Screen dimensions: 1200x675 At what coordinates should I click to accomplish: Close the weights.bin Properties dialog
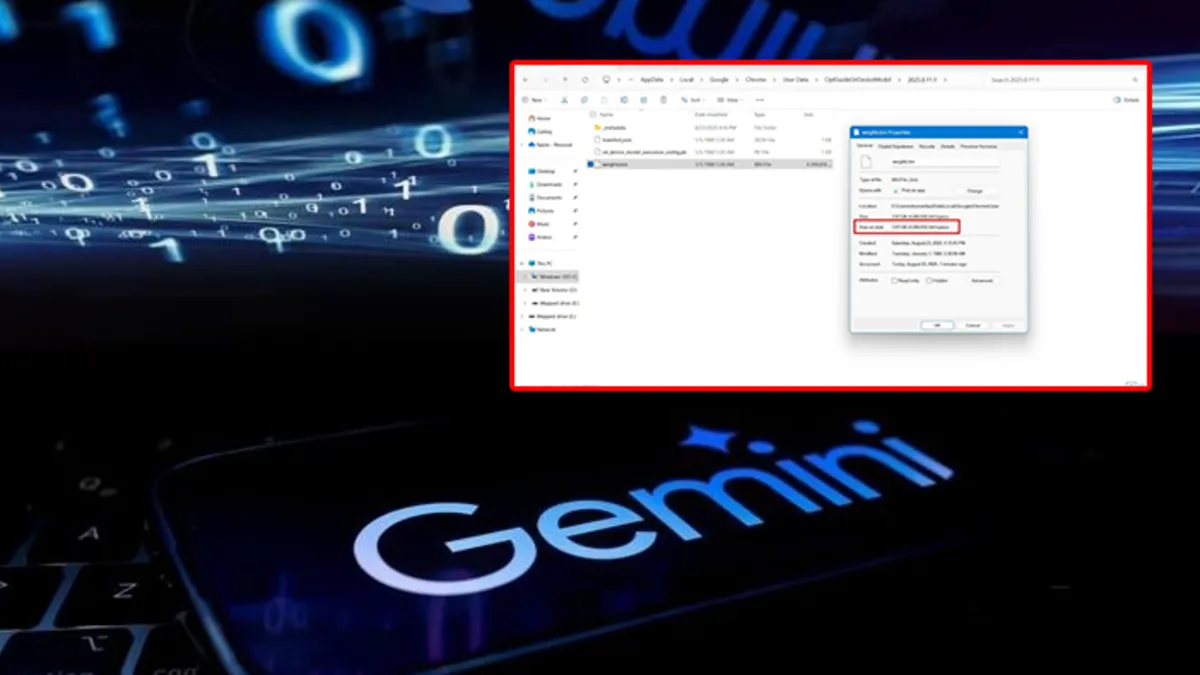[x=1021, y=132]
